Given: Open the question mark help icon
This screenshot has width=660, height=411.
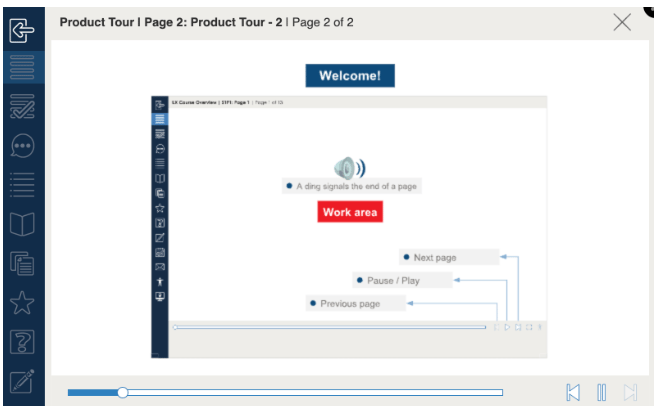Looking at the screenshot, I should [22, 342].
